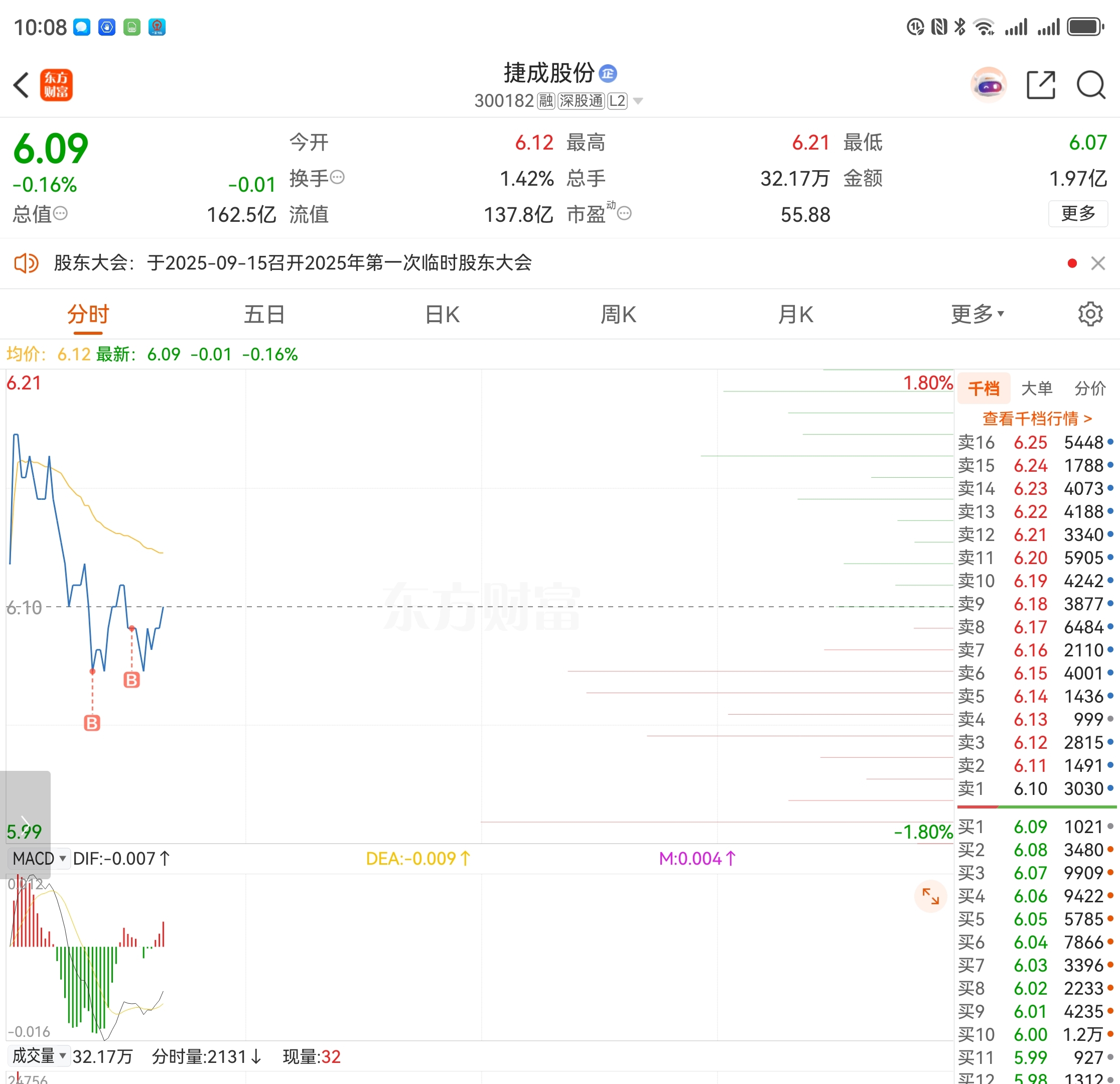Tap the info icon next to 总值

tap(60, 214)
